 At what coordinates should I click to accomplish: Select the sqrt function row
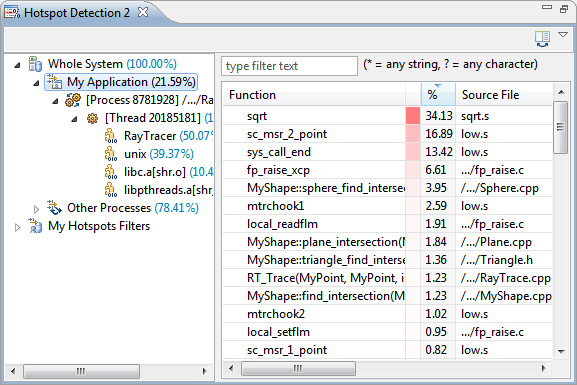pos(387,116)
